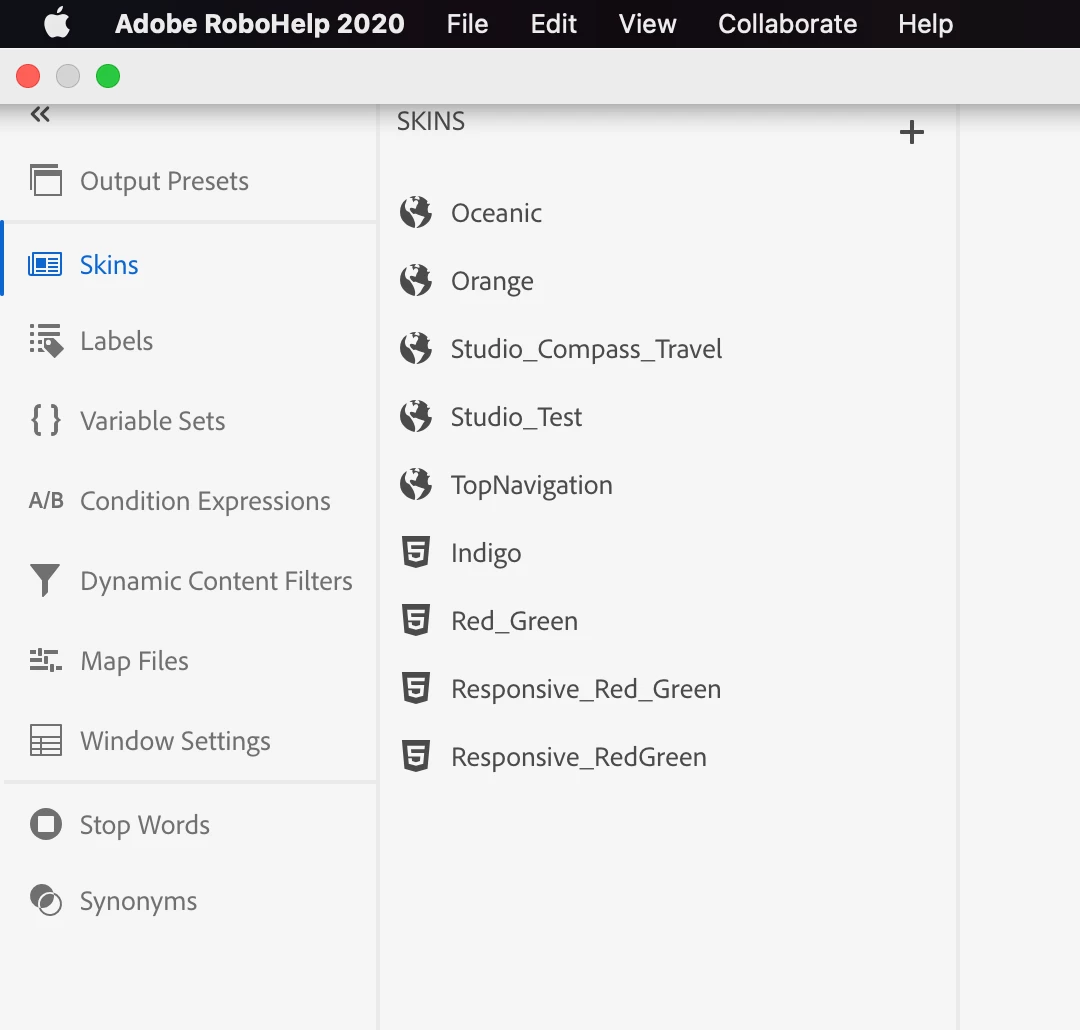Select the Studio_Compass_Travel skin name
Screen dimensions: 1080x1030
[x=586, y=349]
